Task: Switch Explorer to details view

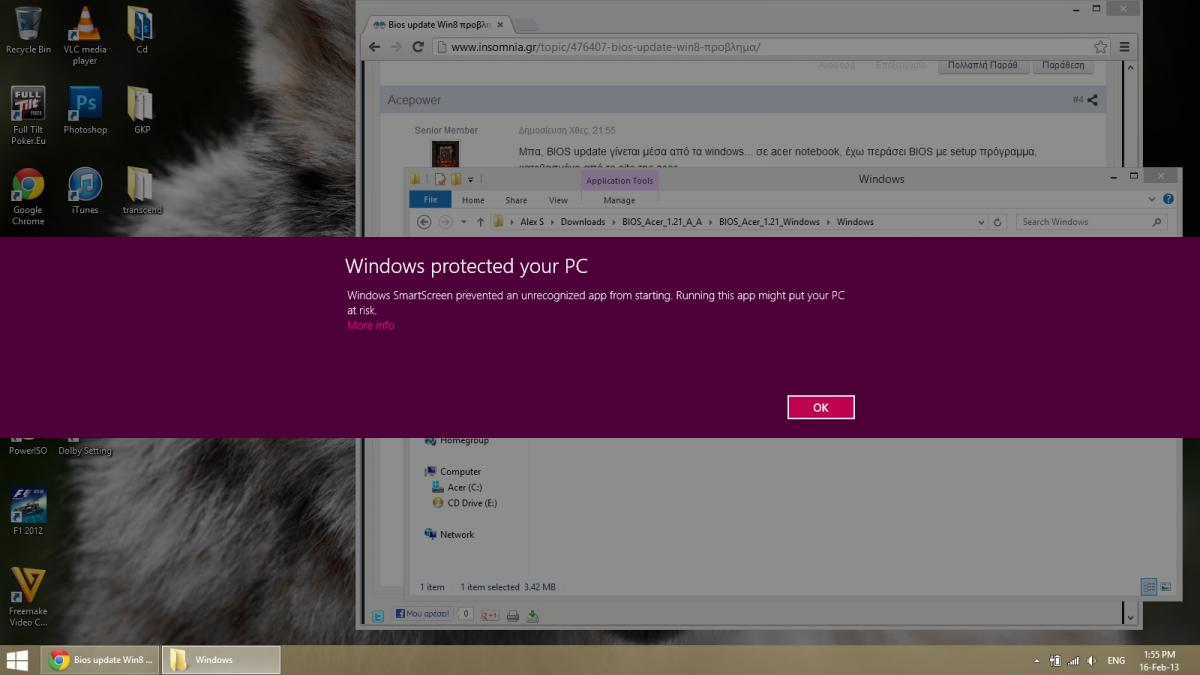Action: (x=1149, y=587)
